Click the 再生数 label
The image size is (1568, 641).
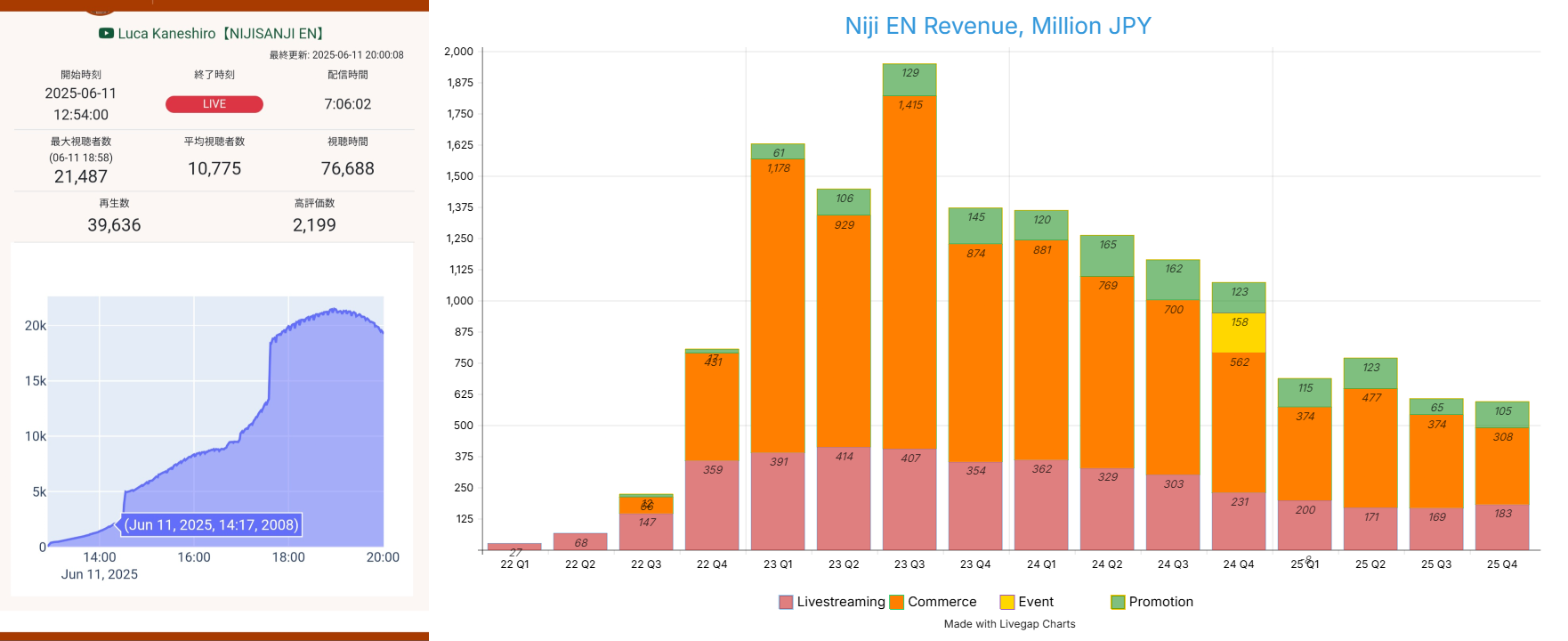pos(114,203)
